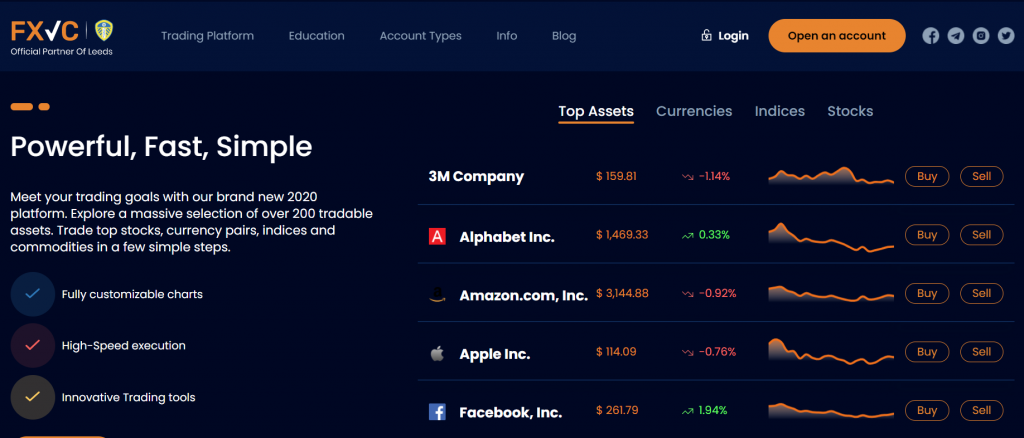Click the Amazon.com logo icon
The image size is (1024, 438).
click(437, 295)
